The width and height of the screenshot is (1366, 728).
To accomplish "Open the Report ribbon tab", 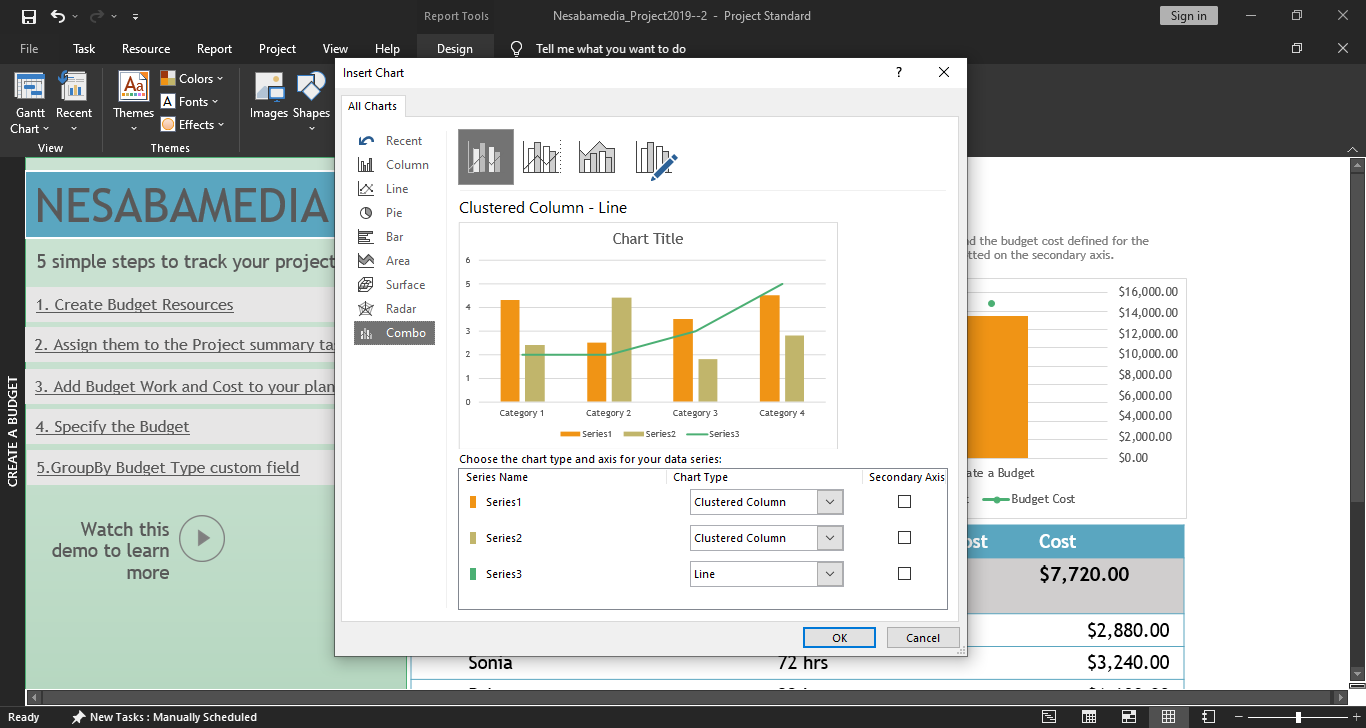I will pos(214,48).
